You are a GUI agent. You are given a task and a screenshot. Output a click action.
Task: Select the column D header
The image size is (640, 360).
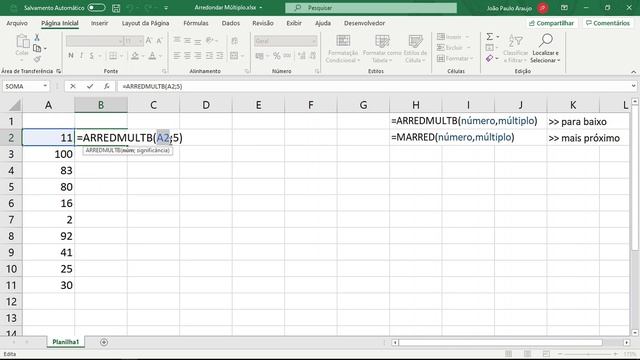click(x=206, y=105)
